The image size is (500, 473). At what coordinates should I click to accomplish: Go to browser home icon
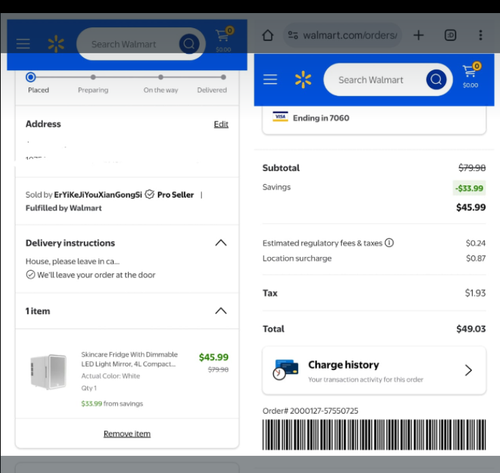click(x=268, y=35)
